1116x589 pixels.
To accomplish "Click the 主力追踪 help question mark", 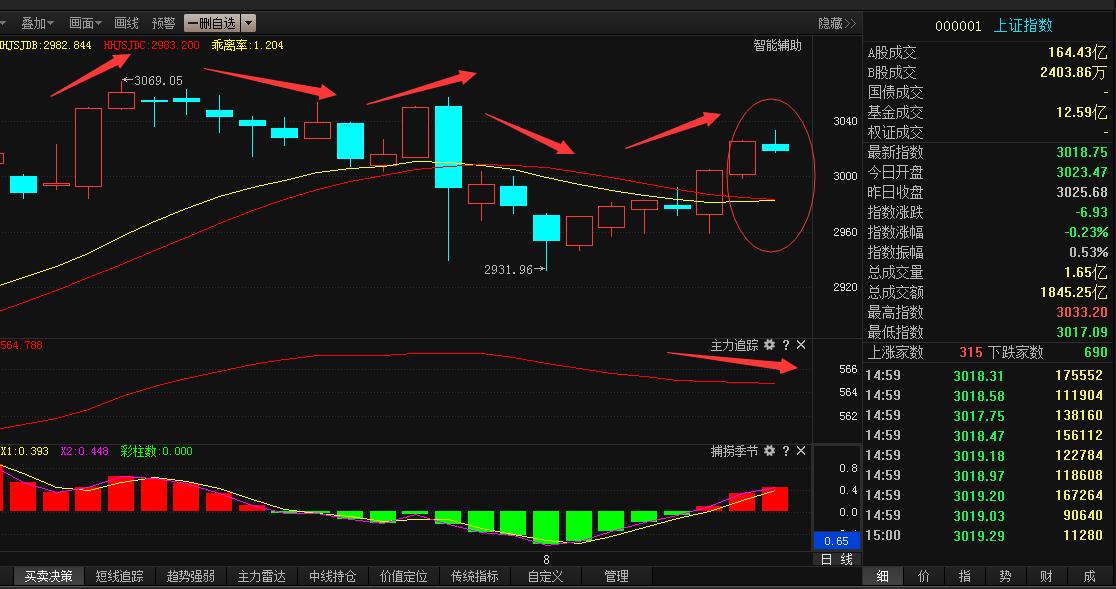I will 785,344.
